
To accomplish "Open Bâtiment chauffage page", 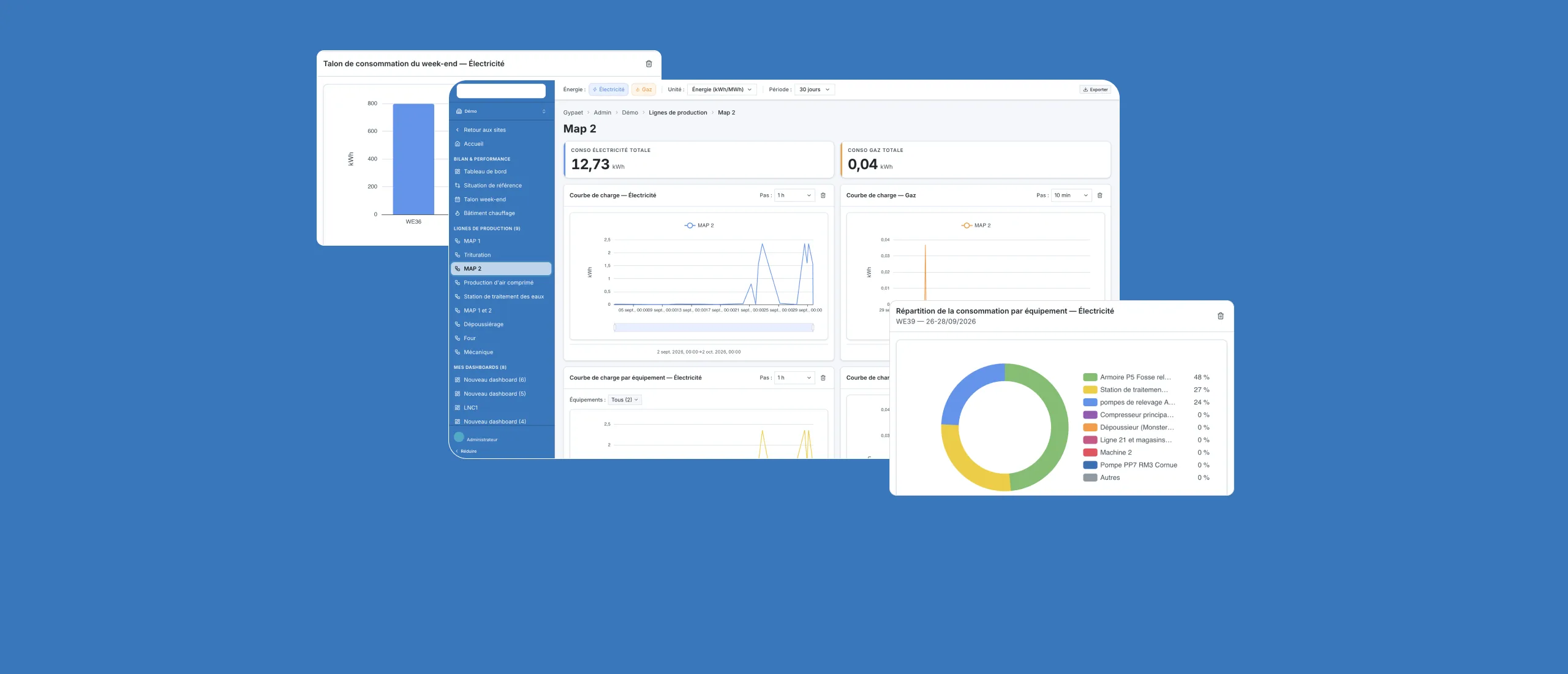I will (501, 213).
